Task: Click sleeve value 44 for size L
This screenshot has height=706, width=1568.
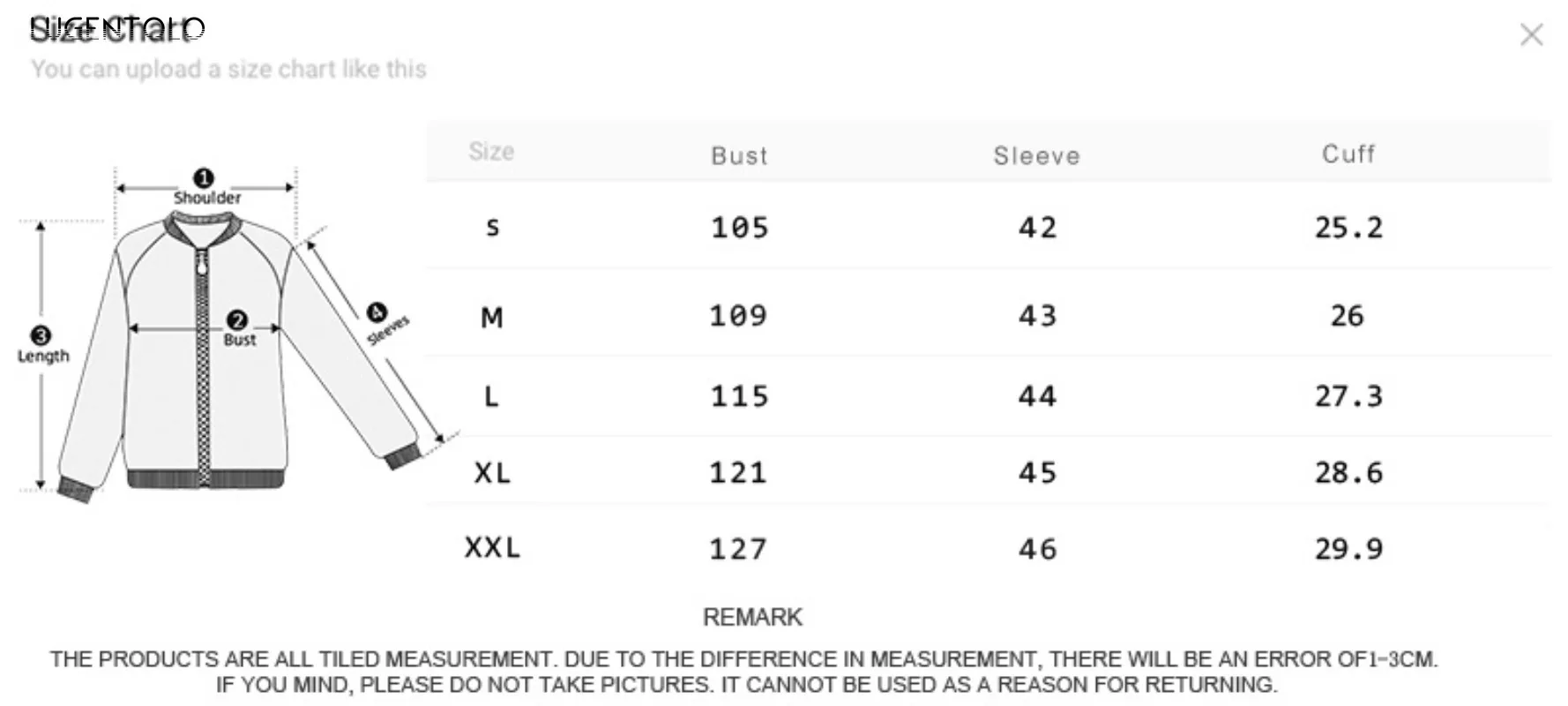Action: (1037, 396)
